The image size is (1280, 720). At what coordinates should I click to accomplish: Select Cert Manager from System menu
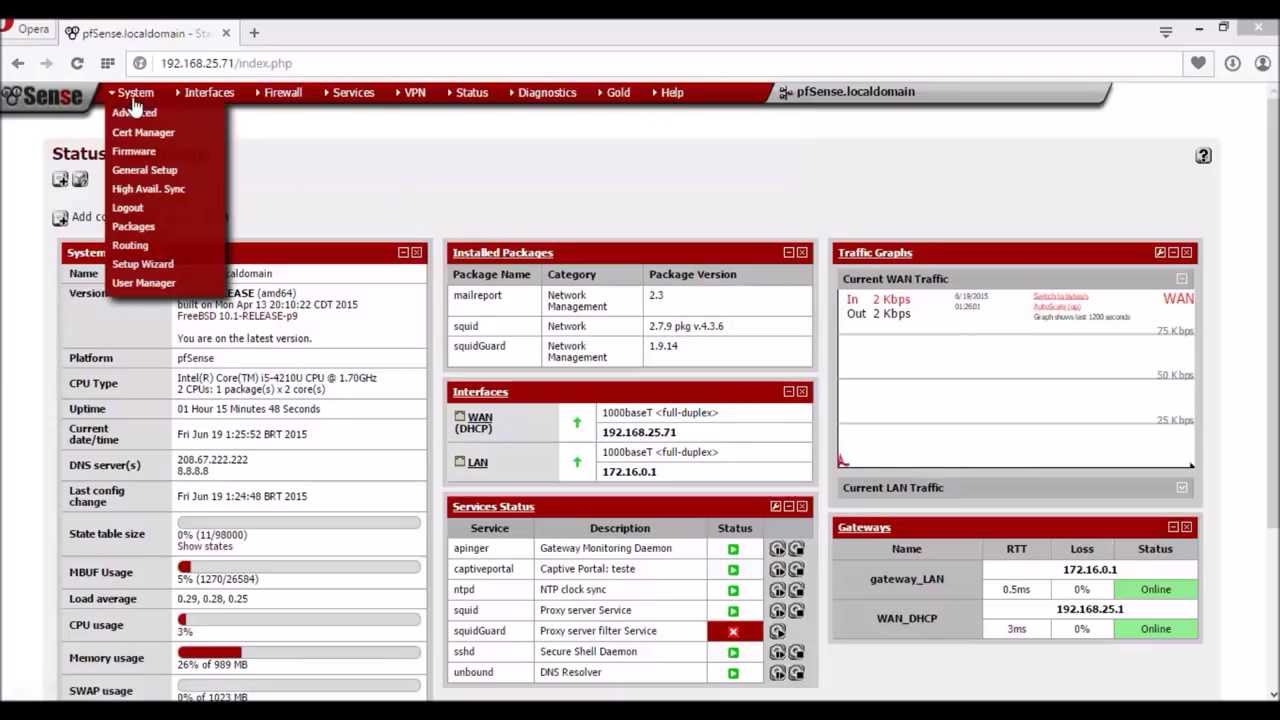143,132
